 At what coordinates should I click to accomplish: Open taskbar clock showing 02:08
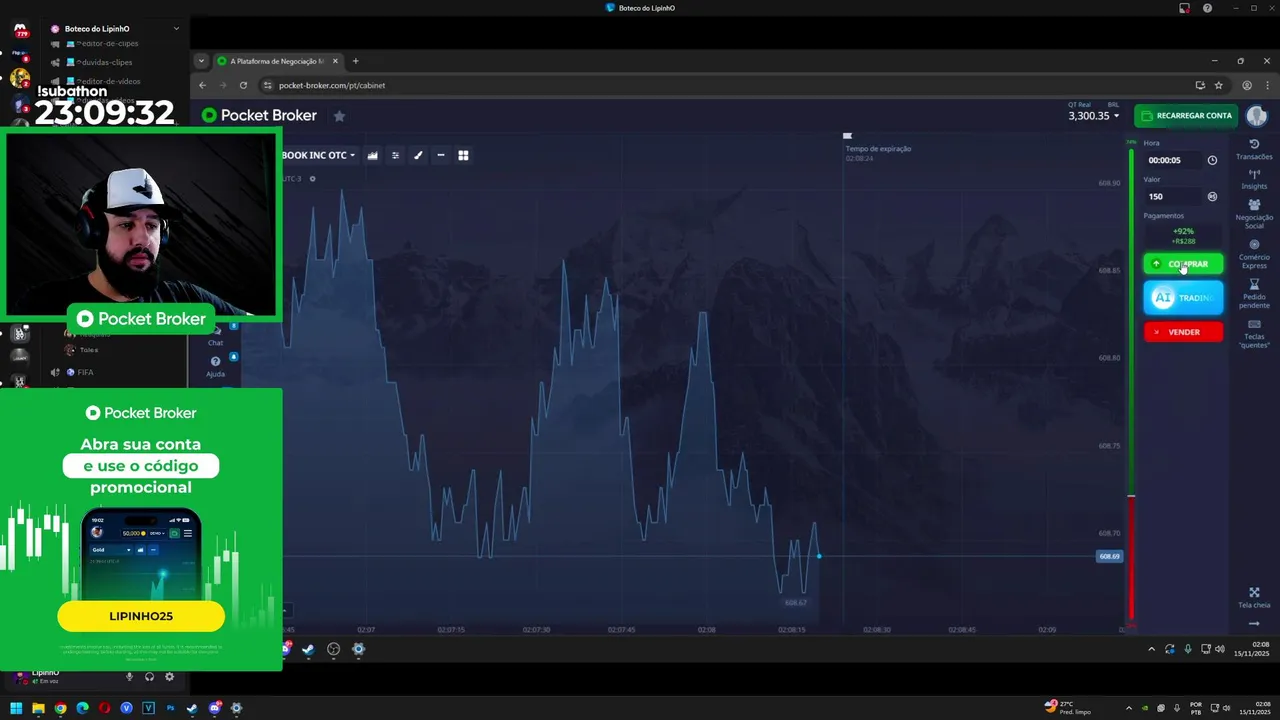click(1254, 708)
